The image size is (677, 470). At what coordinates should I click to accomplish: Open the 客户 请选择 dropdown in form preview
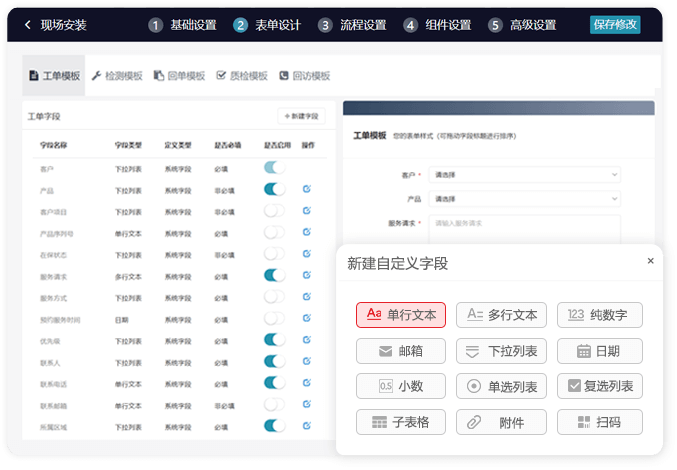525,175
